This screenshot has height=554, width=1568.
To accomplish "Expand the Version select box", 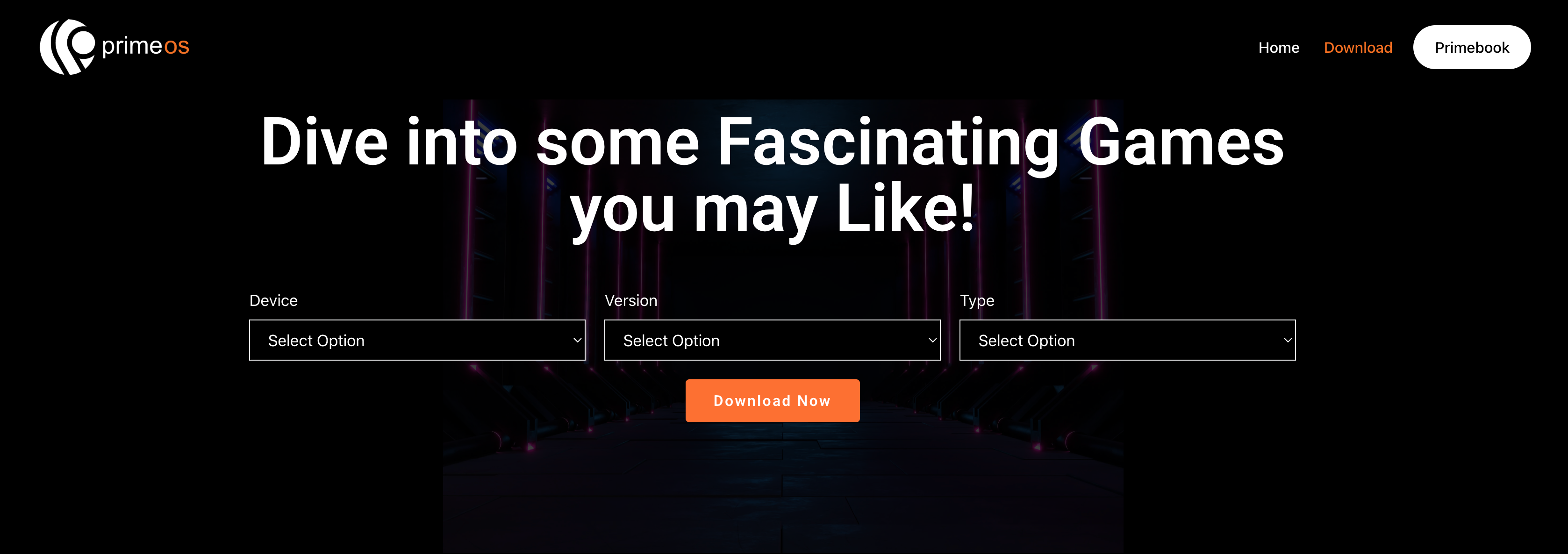I will click(x=772, y=340).
